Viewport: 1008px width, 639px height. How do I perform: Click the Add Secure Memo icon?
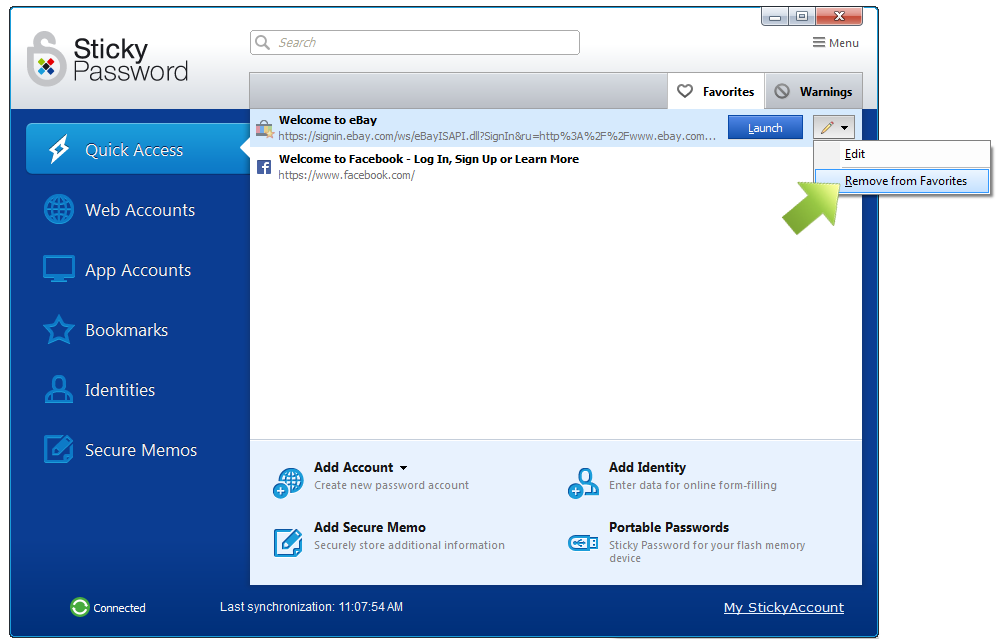coord(288,542)
